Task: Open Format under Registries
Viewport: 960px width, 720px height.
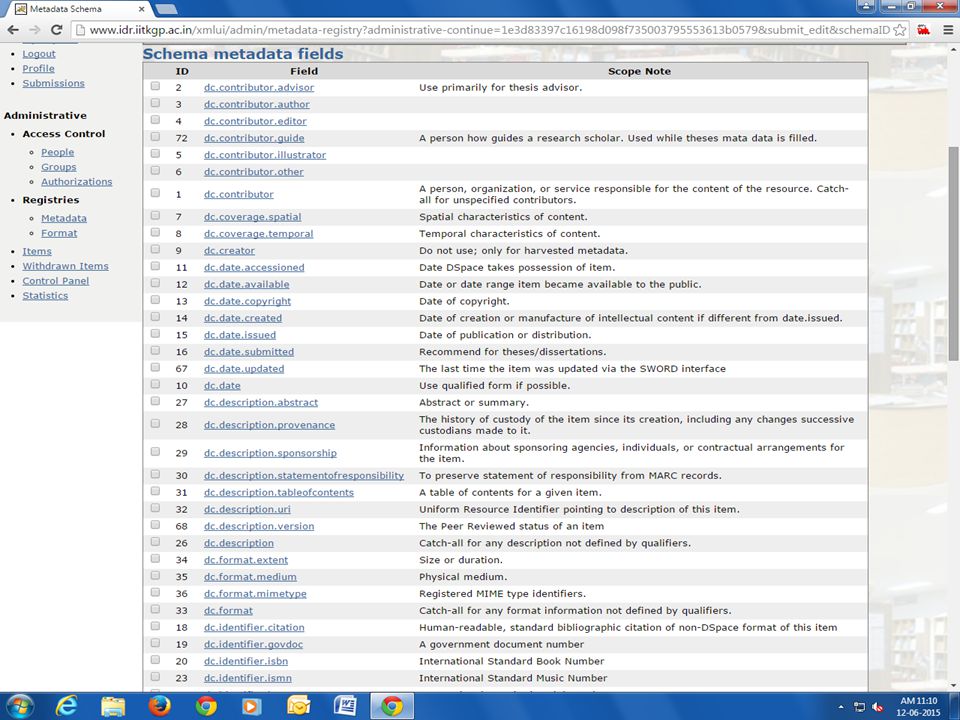Action: coord(59,233)
